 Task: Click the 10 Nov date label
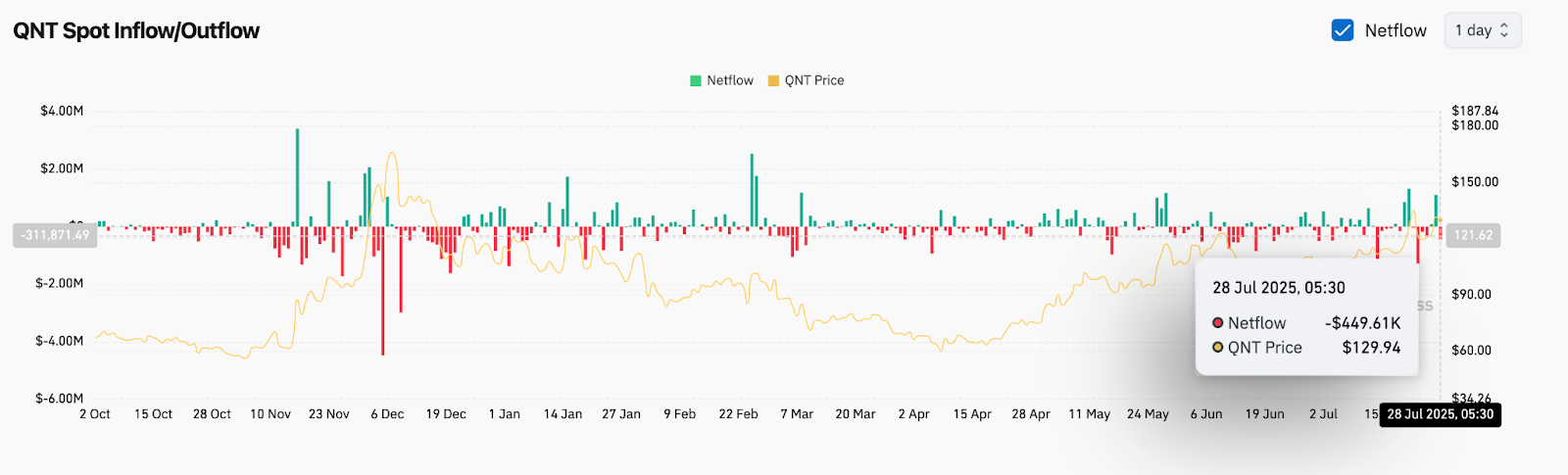point(270,414)
